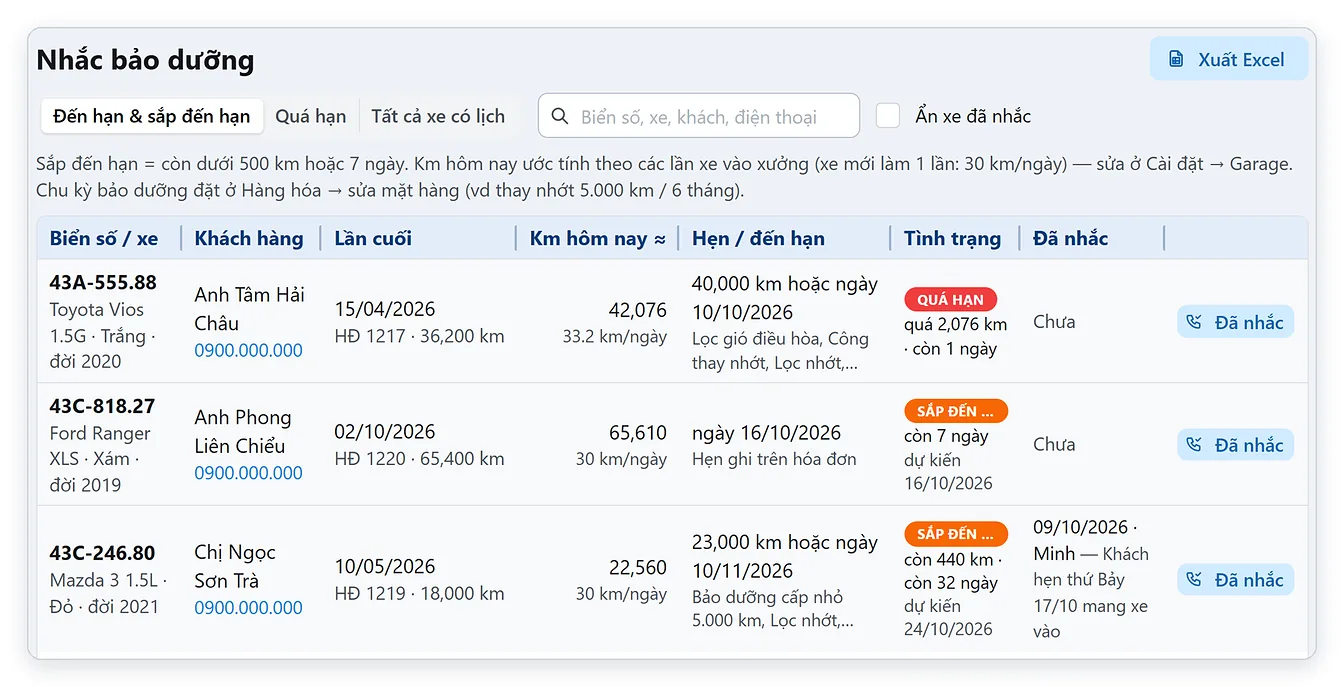The height and width of the screenshot is (687, 1344).
Task: Click the còn 440 km status detail
Action: tap(953, 559)
